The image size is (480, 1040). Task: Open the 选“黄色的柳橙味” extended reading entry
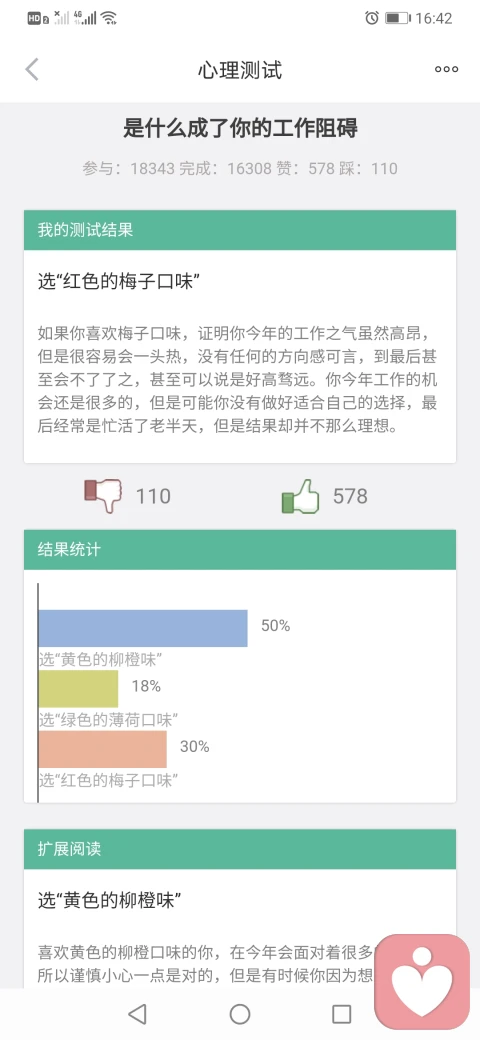110,900
